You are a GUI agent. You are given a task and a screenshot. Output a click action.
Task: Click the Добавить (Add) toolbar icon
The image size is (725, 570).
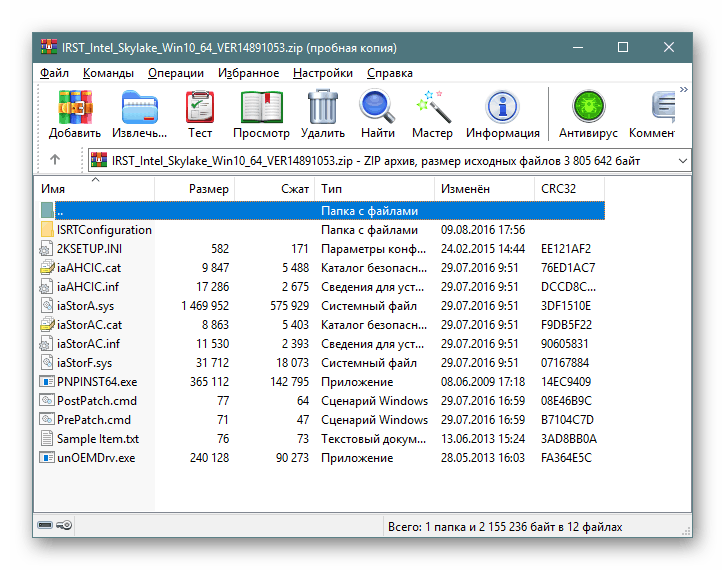click(x=75, y=108)
